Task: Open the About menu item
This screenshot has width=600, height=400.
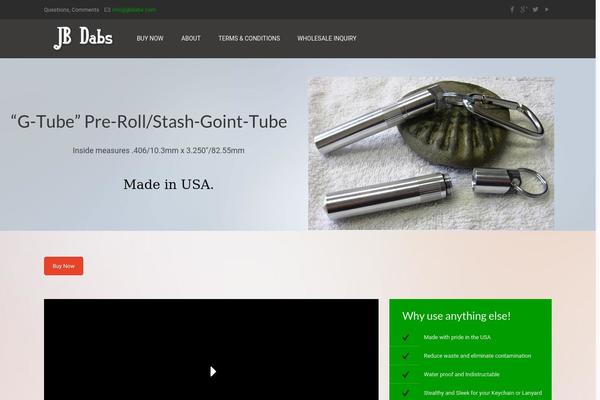Action: click(x=191, y=38)
